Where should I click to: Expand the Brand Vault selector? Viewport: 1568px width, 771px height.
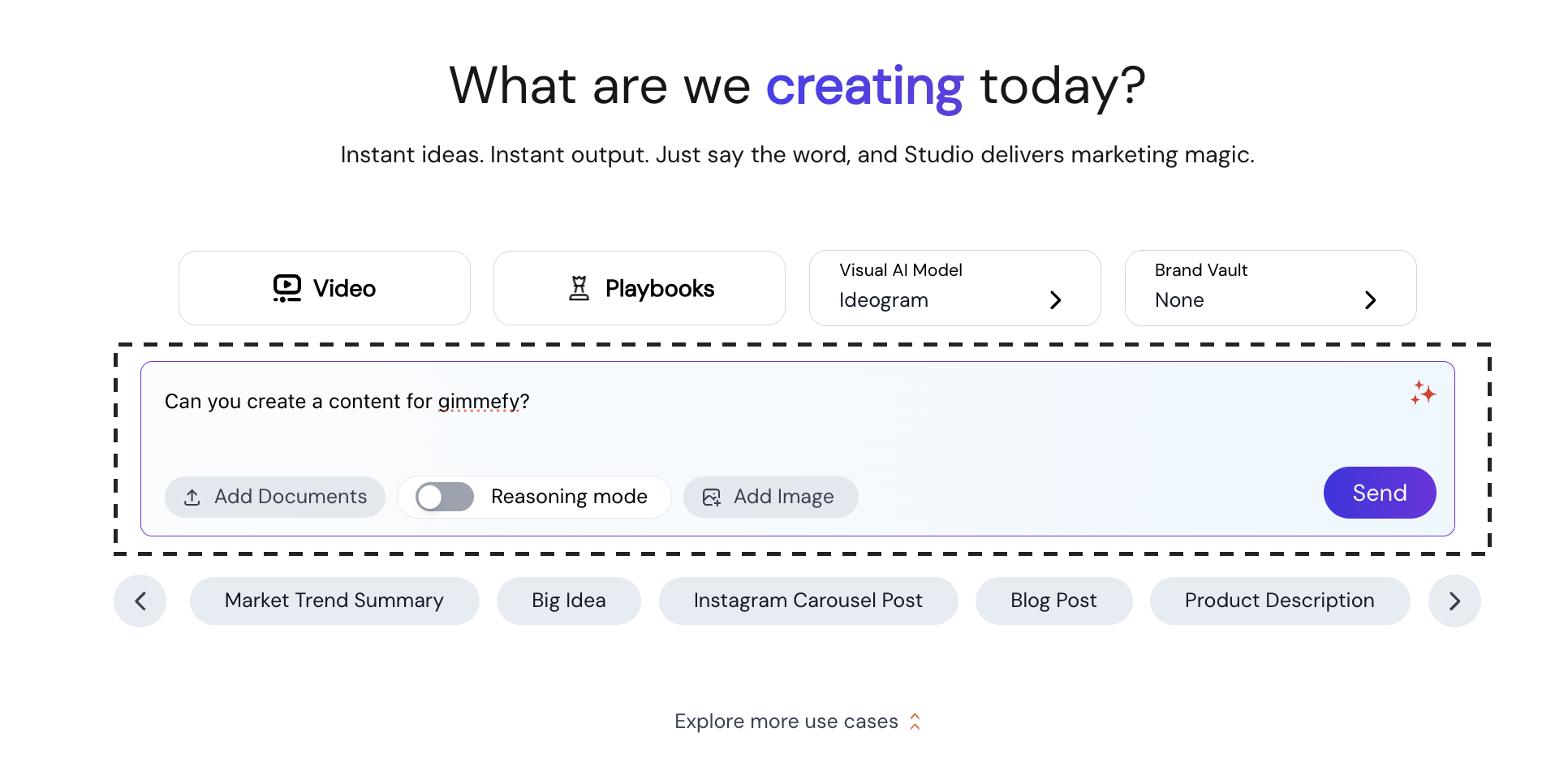tap(1270, 288)
